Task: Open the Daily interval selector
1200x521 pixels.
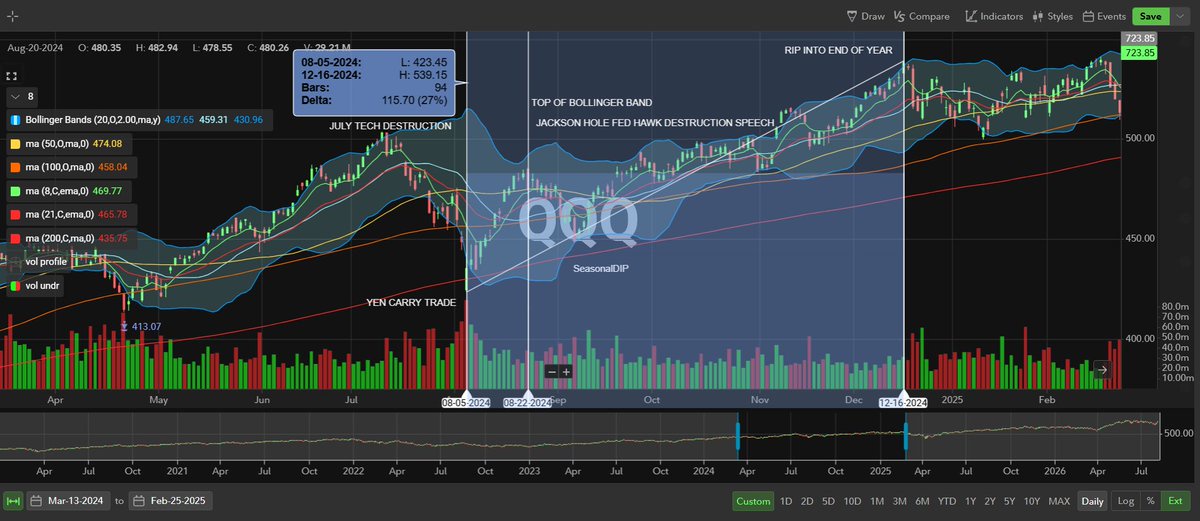Action: pyautogui.click(x=1093, y=501)
